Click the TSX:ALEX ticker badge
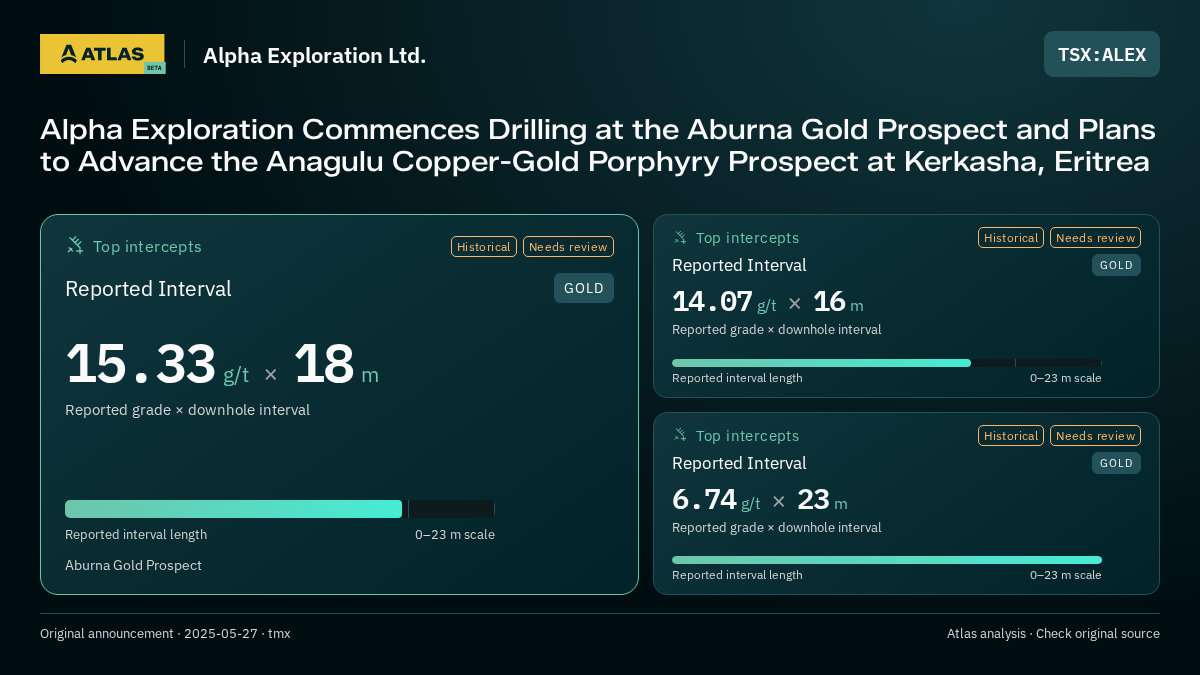This screenshot has height=675, width=1200. [x=1102, y=54]
